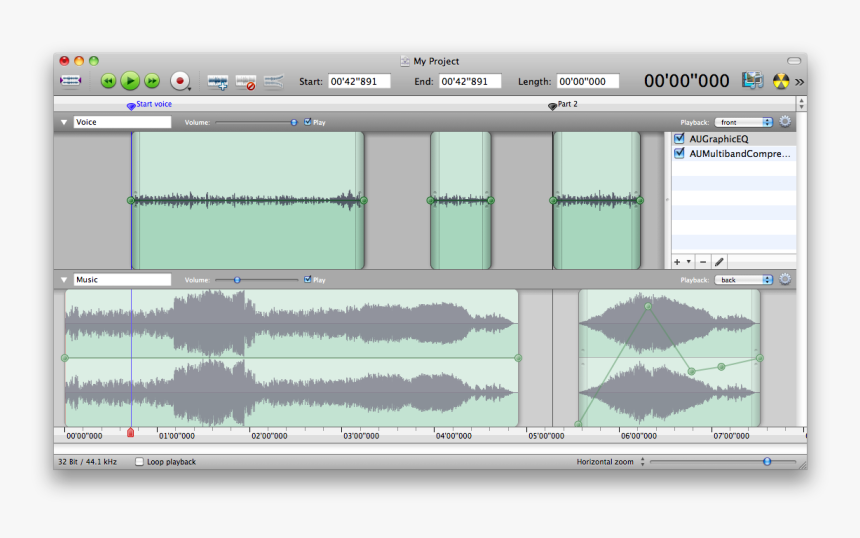
Task: Remove the selected effect with minus button
Action: [703, 262]
